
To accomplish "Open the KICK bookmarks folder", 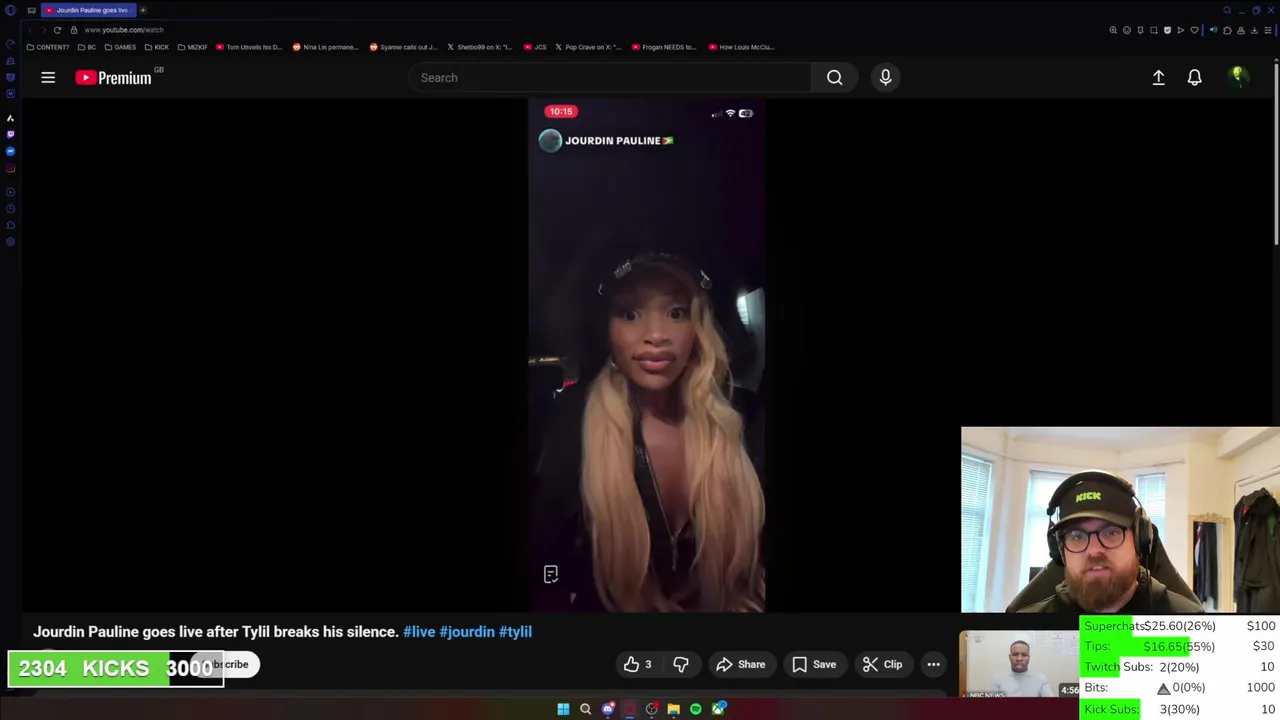I will pos(156,47).
